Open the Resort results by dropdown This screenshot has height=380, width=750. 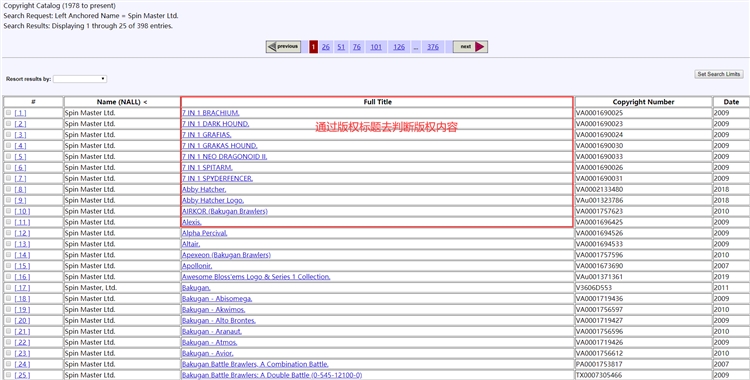pyautogui.click(x=80, y=78)
